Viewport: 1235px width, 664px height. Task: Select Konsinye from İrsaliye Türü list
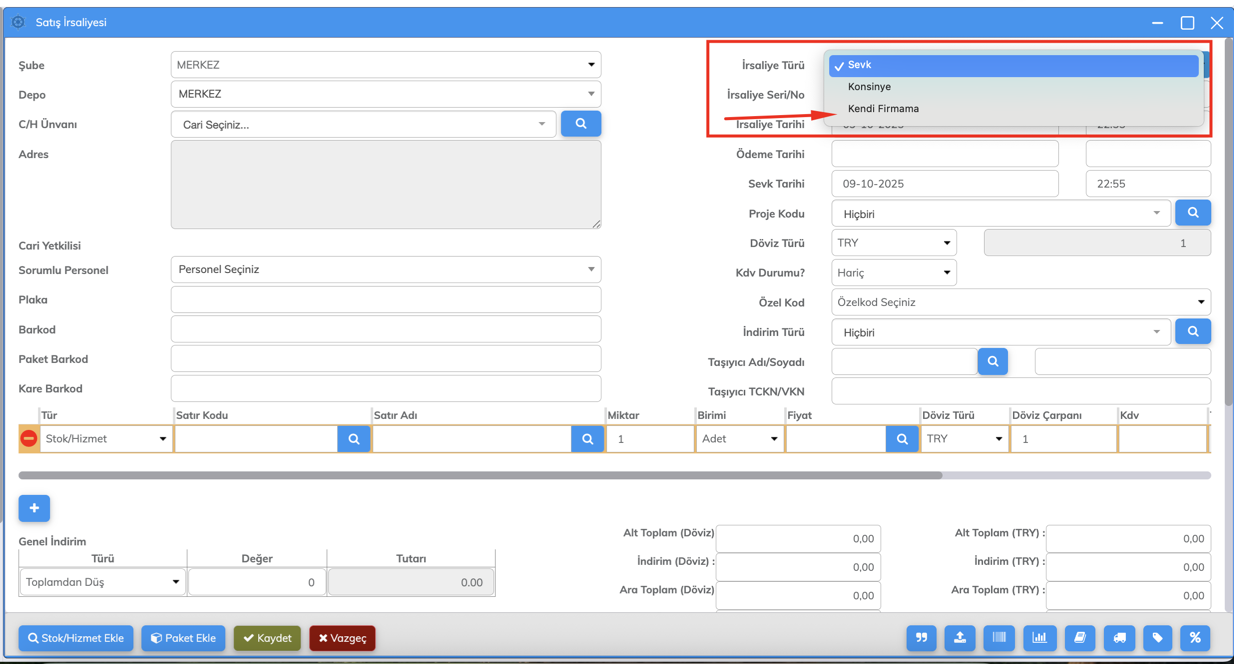[x=869, y=87]
